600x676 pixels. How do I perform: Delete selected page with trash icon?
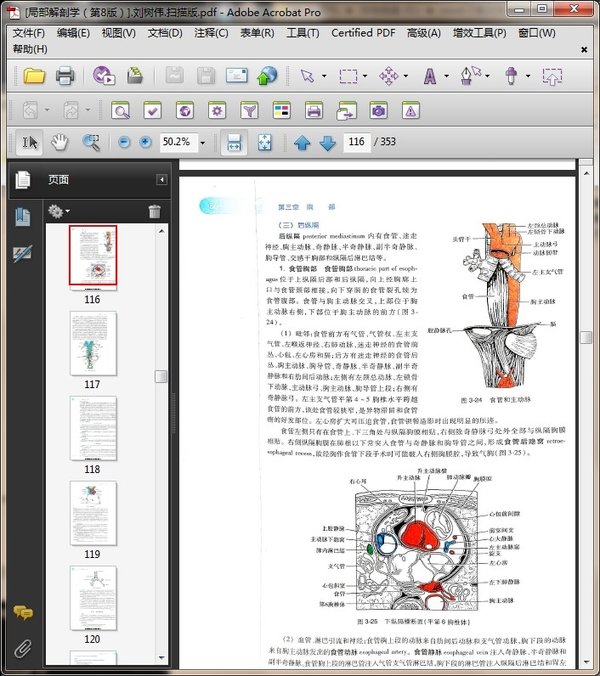(x=154, y=211)
